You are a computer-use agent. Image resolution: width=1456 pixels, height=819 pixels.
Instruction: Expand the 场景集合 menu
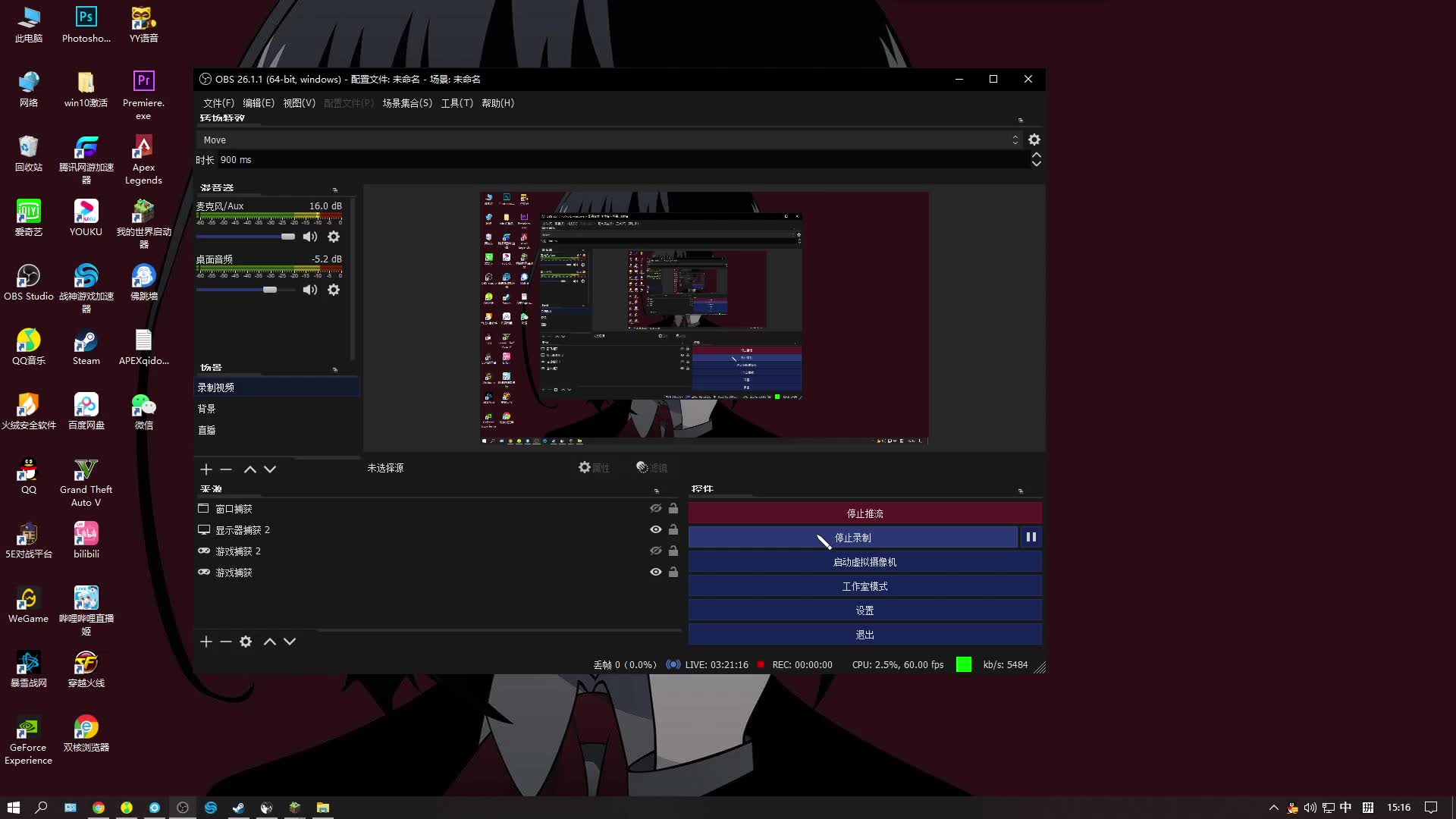pyautogui.click(x=407, y=102)
